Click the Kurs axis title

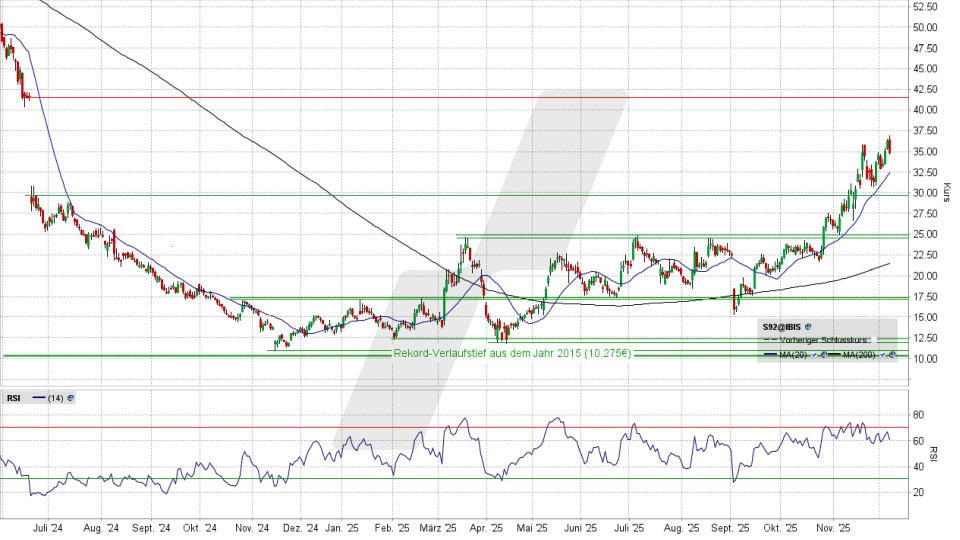pyautogui.click(x=947, y=193)
